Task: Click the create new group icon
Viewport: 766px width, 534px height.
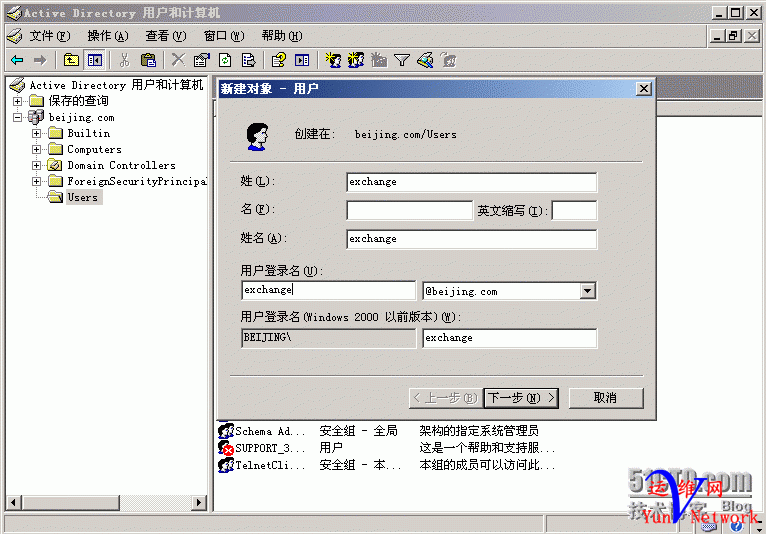Action: pyautogui.click(x=356, y=60)
